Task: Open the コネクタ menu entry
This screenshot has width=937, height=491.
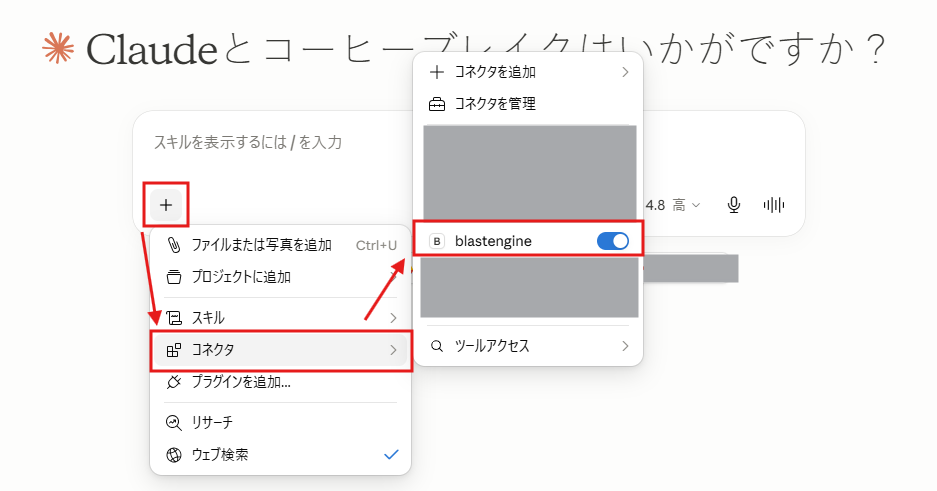Action: 281,350
